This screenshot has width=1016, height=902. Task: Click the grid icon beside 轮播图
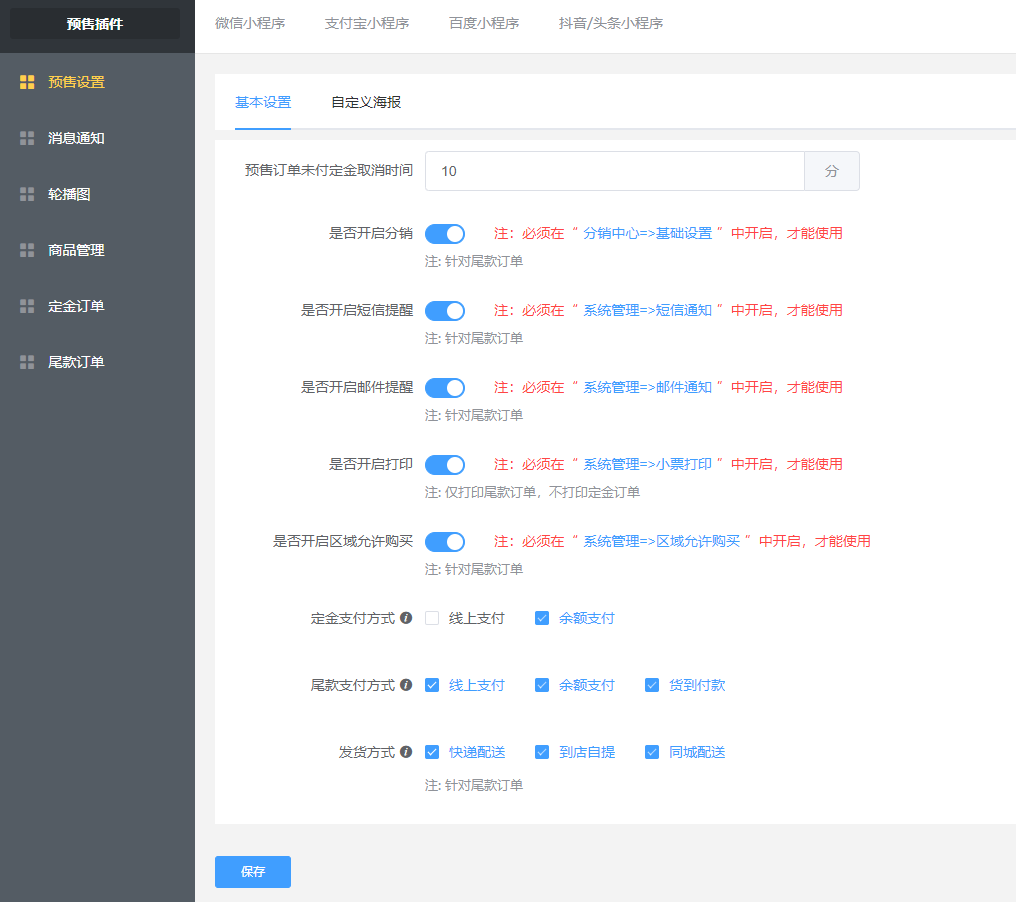point(27,194)
